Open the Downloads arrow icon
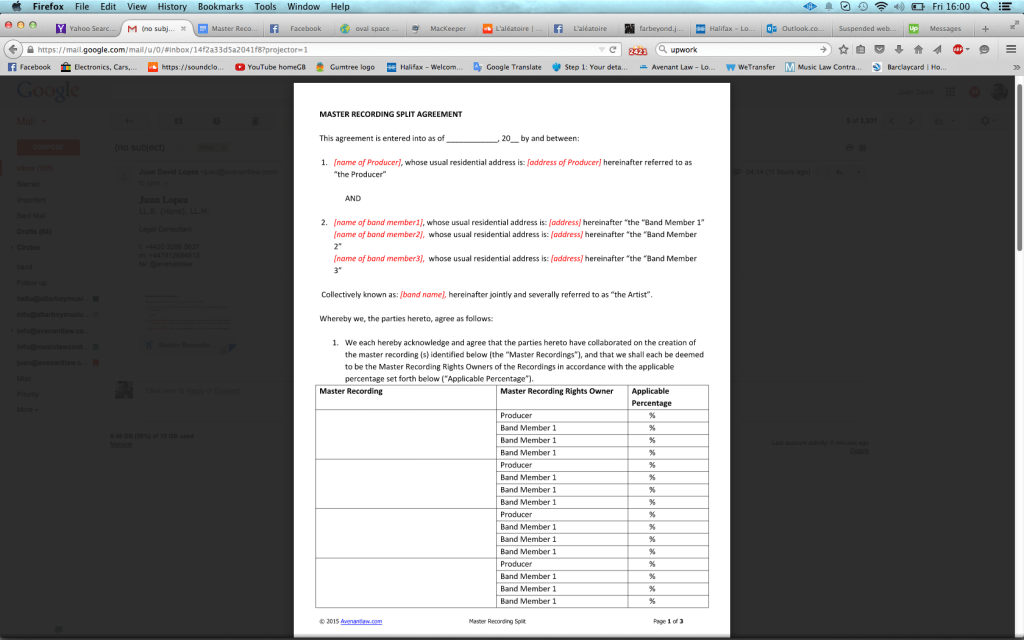The width and height of the screenshot is (1024, 640). click(899, 50)
